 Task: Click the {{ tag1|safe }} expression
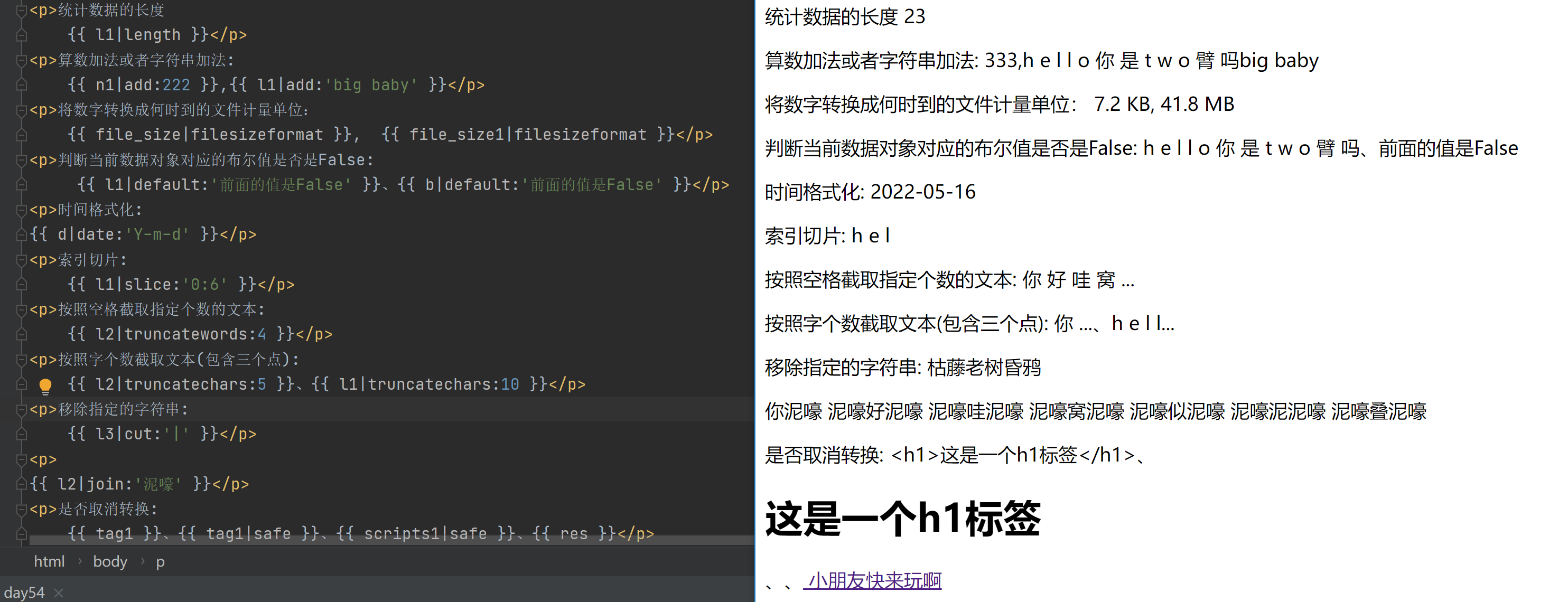(x=249, y=534)
